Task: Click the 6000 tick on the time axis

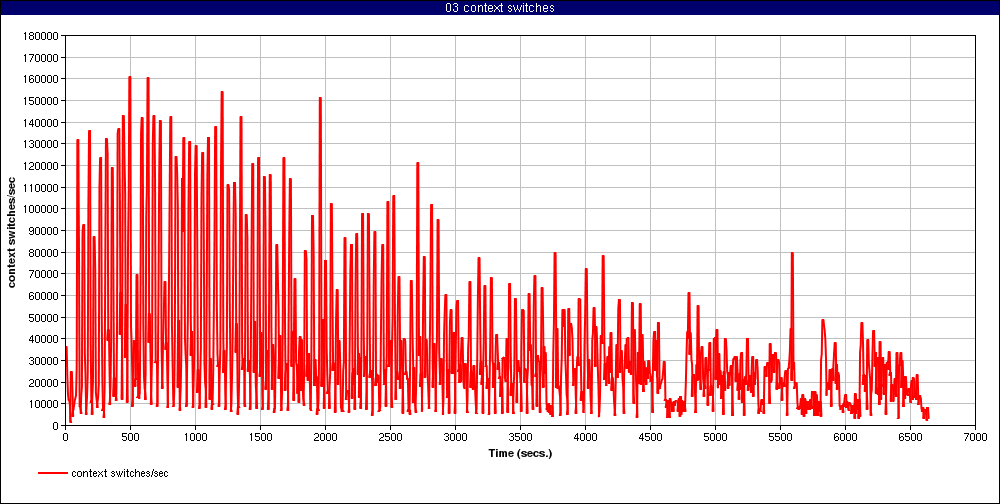Action: pyautogui.click(x=845, y=437)
